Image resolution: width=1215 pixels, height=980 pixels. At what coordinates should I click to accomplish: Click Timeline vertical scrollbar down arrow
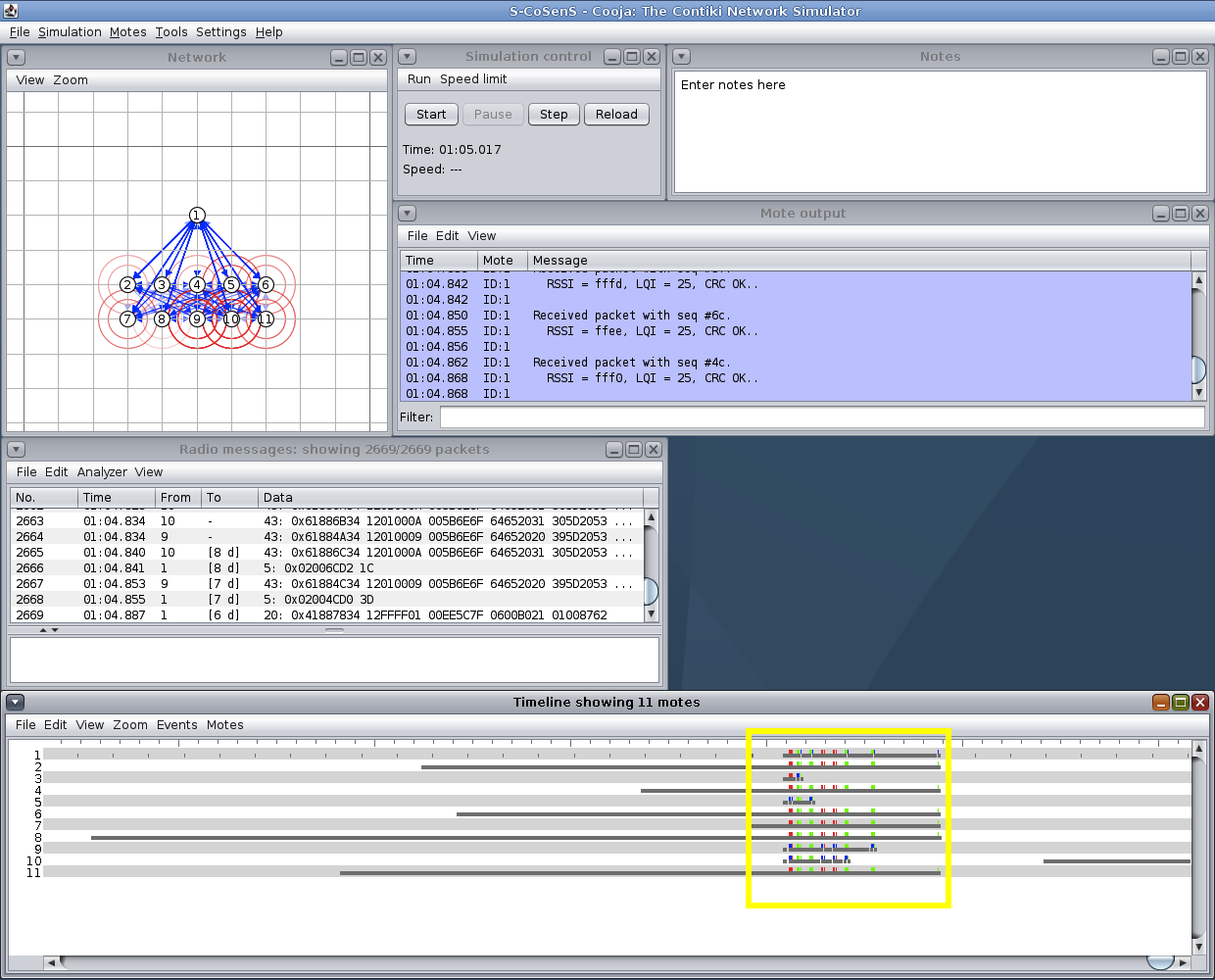[1198, 948]
